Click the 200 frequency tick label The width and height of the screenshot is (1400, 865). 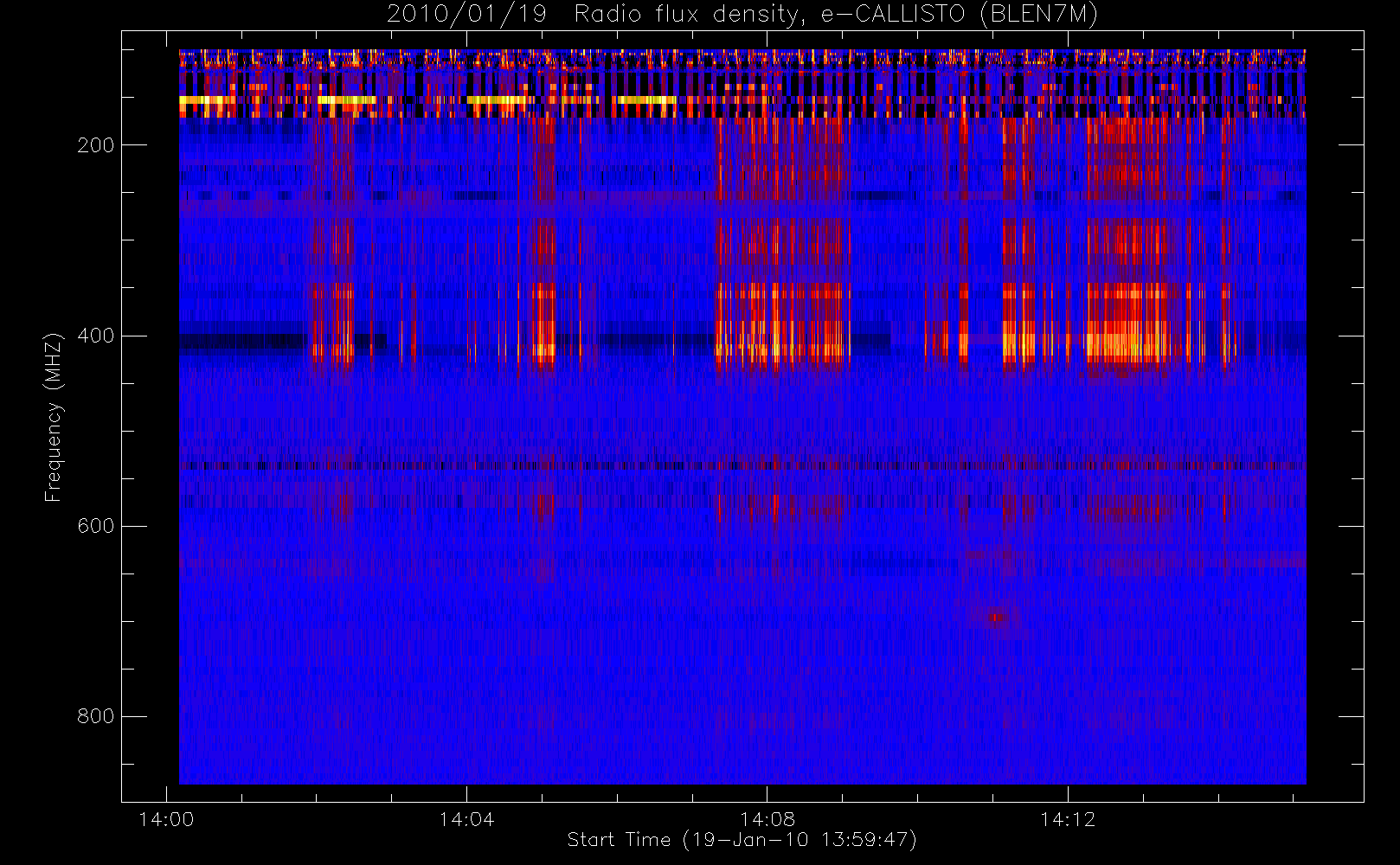[x=95, y=145]
